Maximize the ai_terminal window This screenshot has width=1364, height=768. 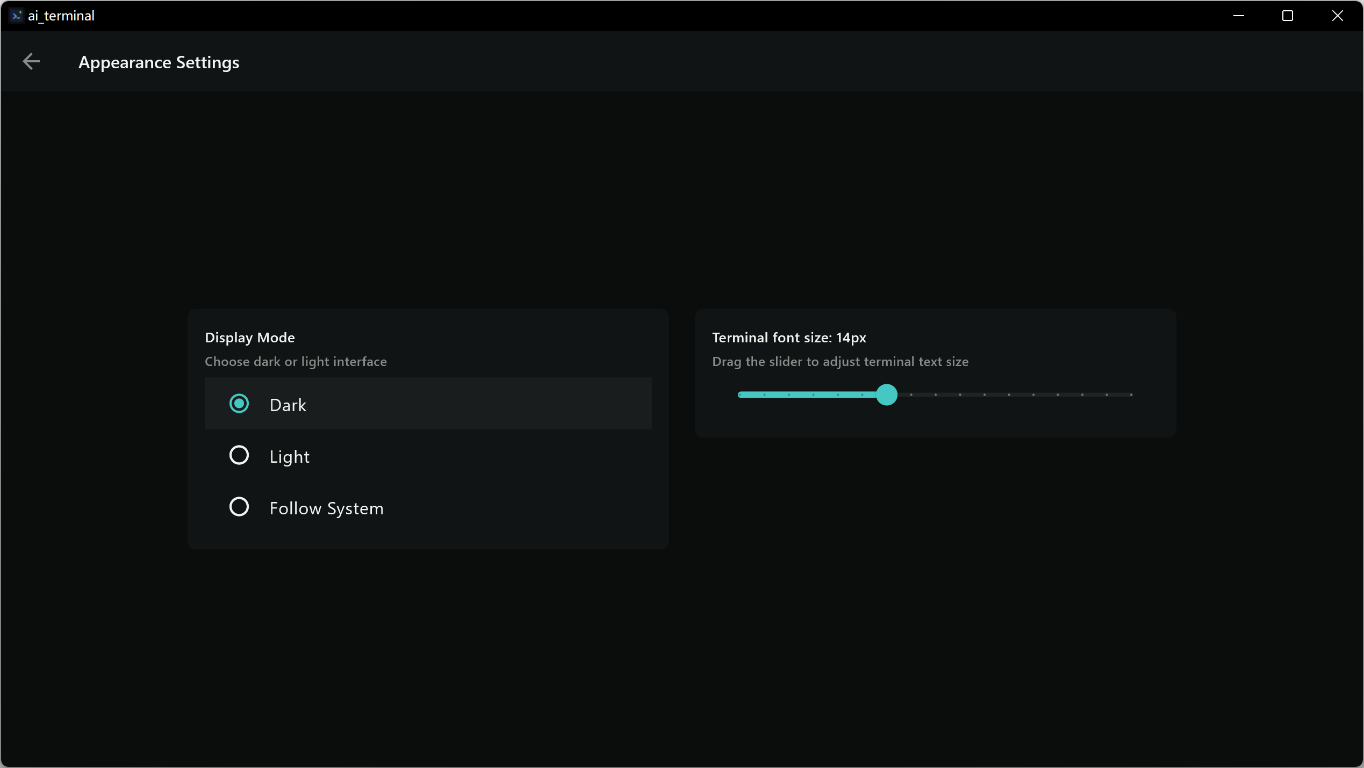coord(1288,16)
